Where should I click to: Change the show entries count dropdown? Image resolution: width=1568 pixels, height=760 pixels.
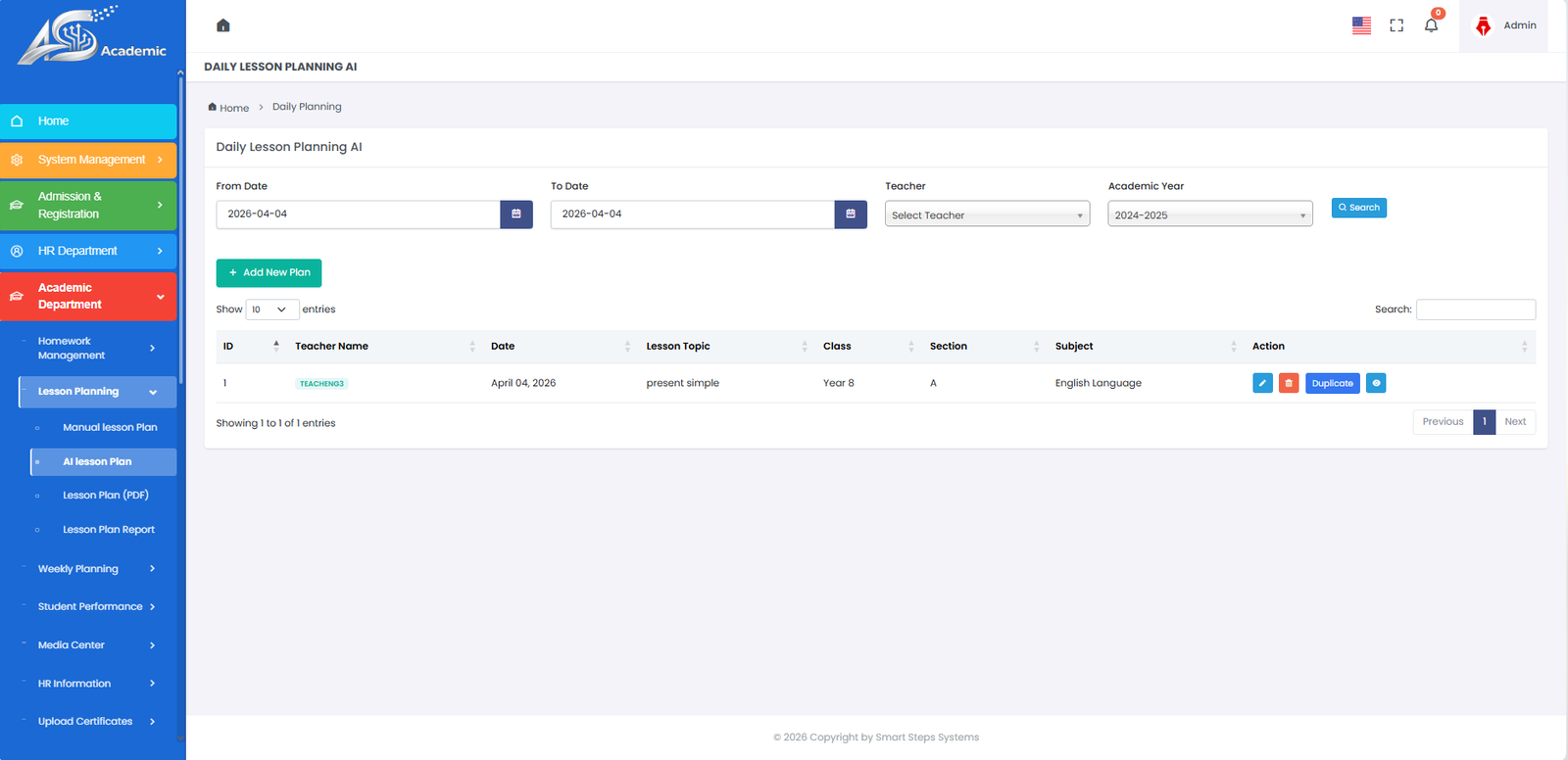point(271,309)
